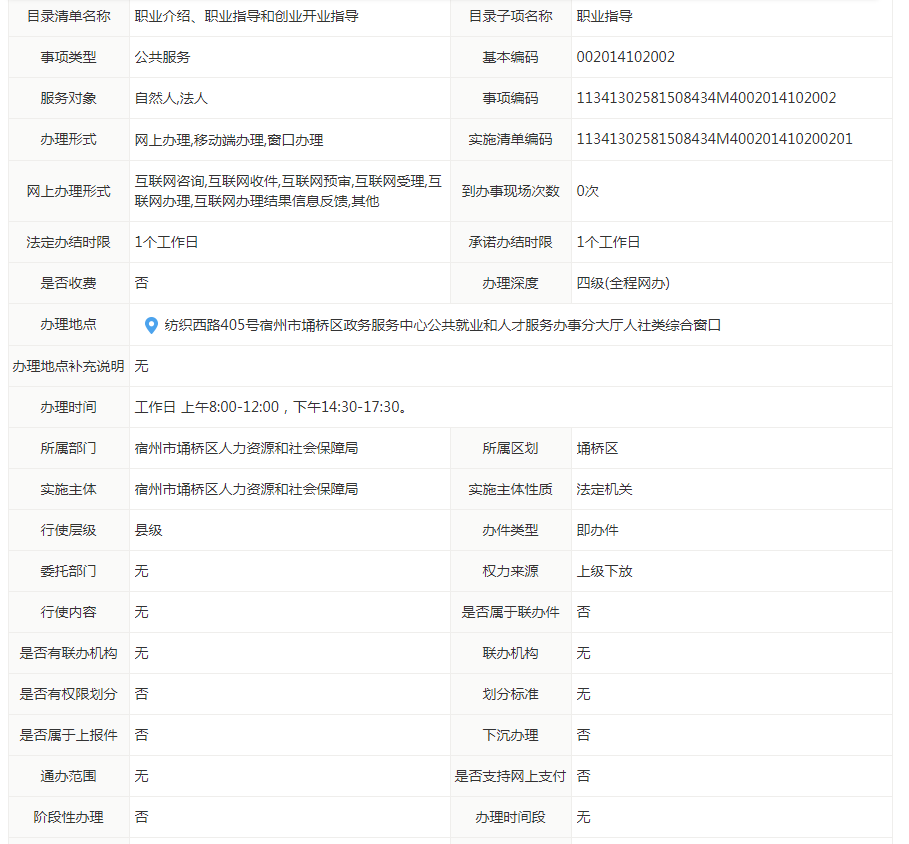Open the 纺织西路405号 office address

[x=442, y=325]
